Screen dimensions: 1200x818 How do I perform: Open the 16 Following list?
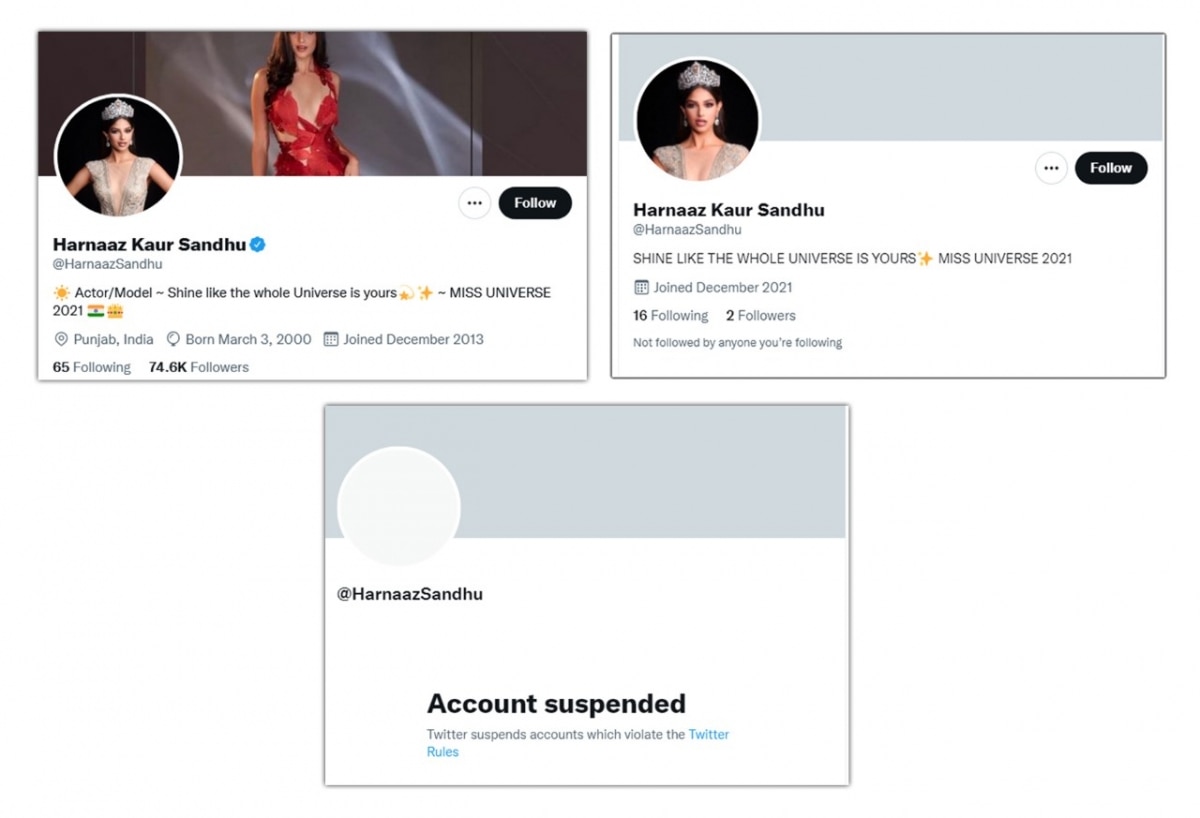tap(670, 315)
